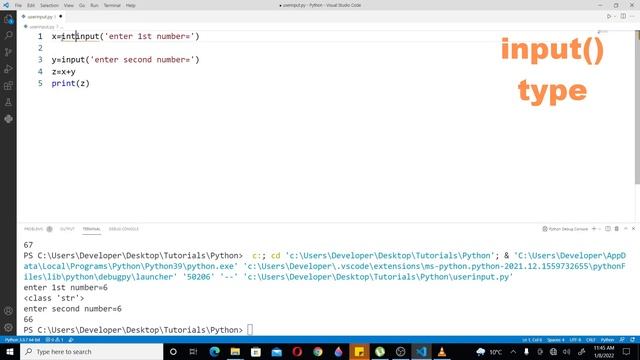Open the Search view in activity bar
The image size is (640, 360).
8,36
